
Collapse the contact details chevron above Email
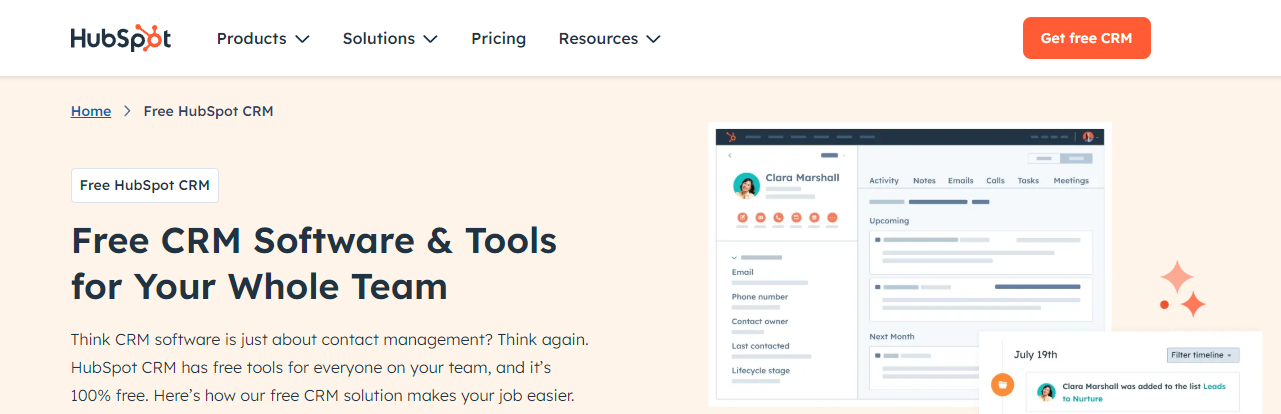pos(734,258)
